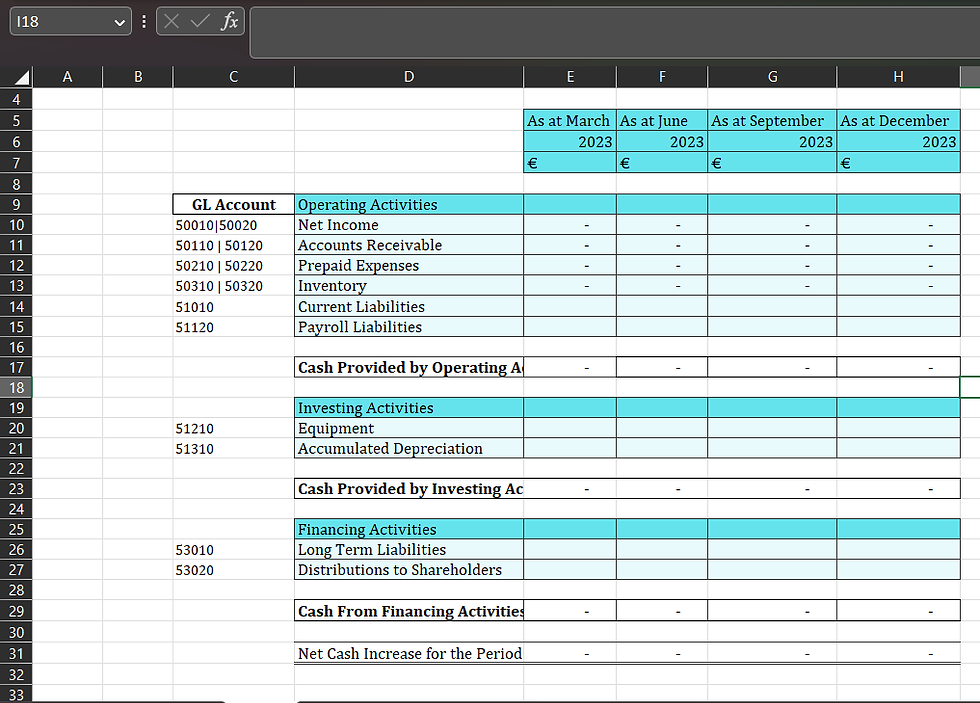This screenshot has width=980, height=703.
Task: Select the 'Accounts Receivable' cell
Action: click(x=409, y=245)
